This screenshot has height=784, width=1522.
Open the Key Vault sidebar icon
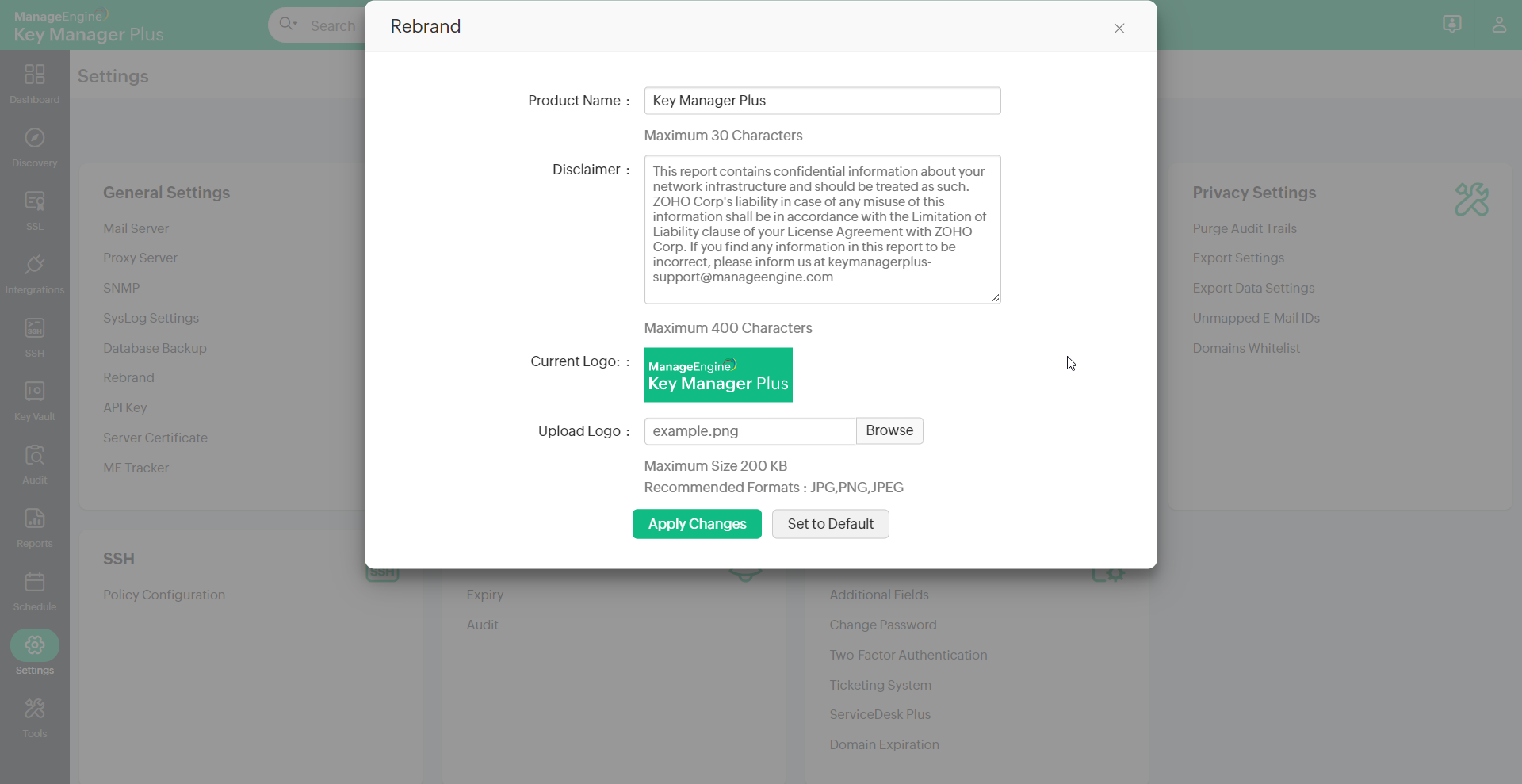(x=35, y=392)
